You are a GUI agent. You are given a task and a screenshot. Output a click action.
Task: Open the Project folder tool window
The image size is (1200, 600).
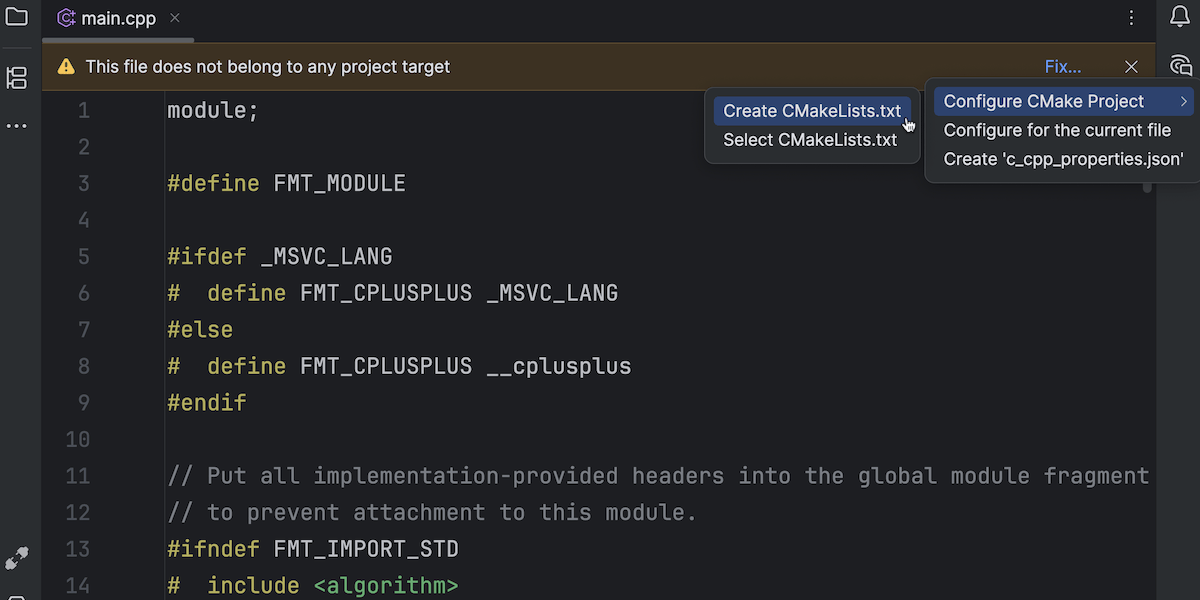point(17,17)
